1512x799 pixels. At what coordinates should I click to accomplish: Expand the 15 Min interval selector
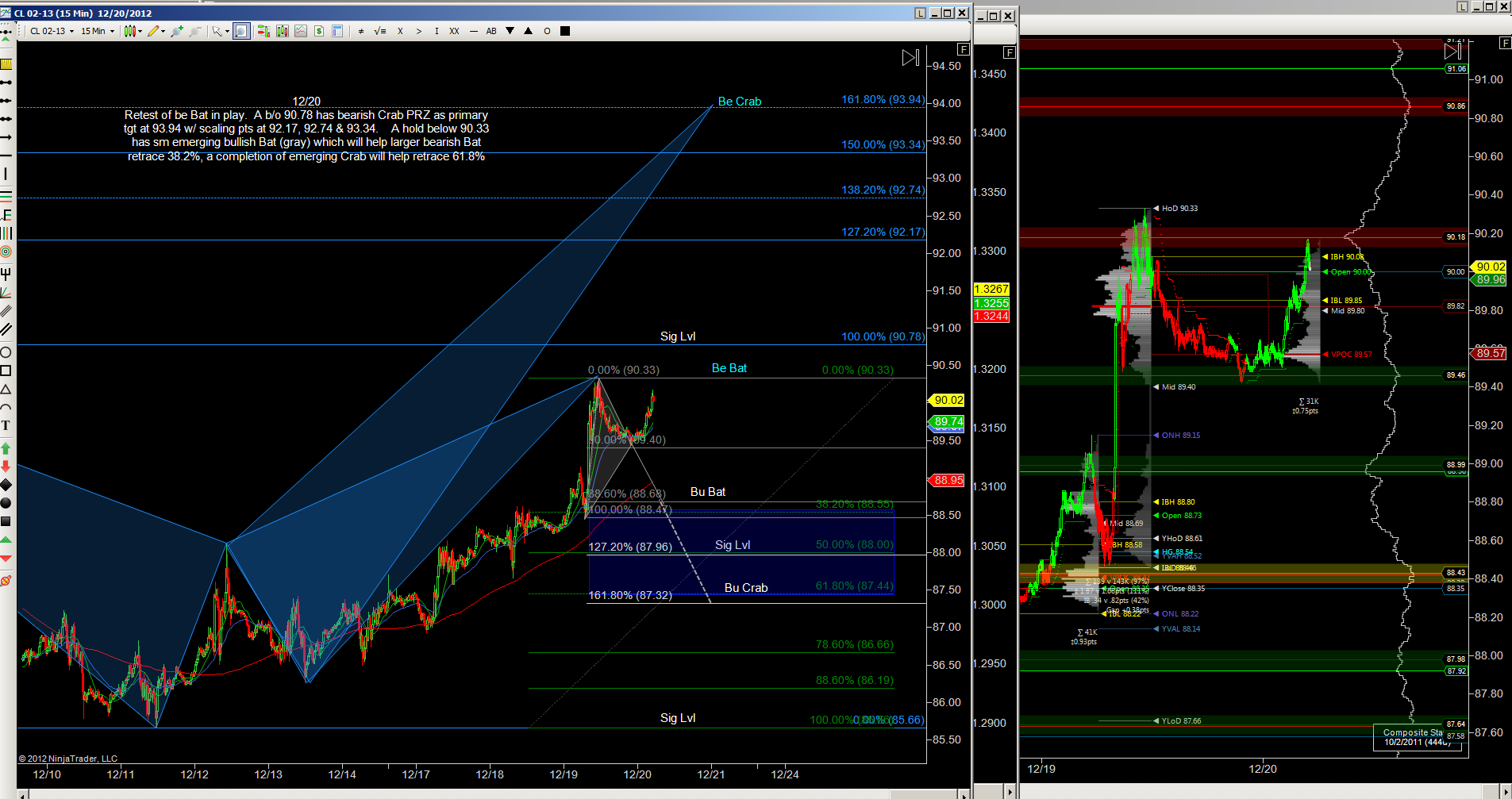(x=98, y=32)
